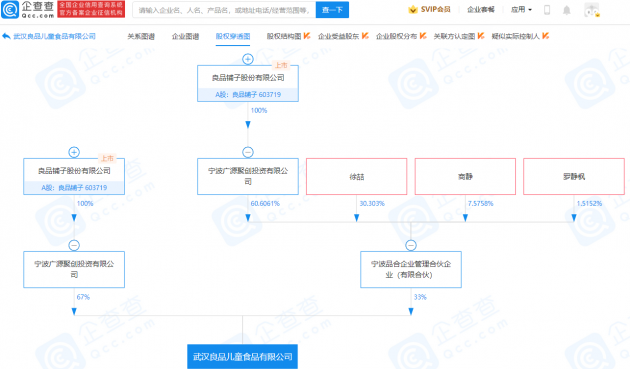Click the 33% share label
The image size is (630, 369).
pos(420,297)
